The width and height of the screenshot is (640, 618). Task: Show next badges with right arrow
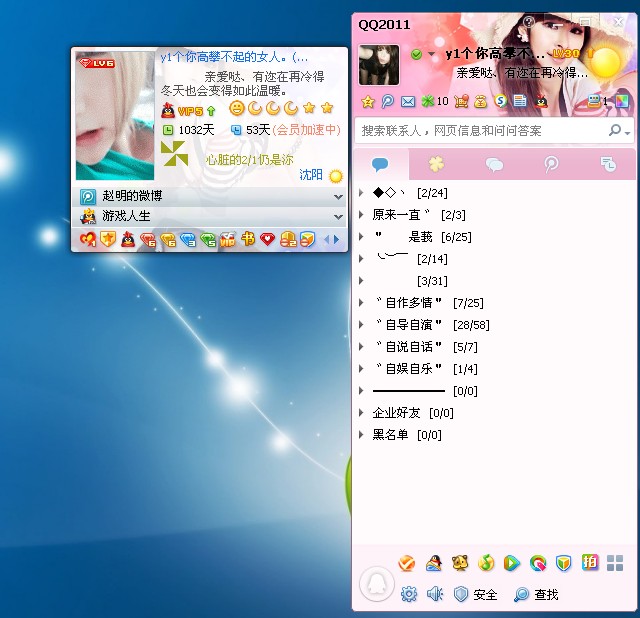pos(336,240)
